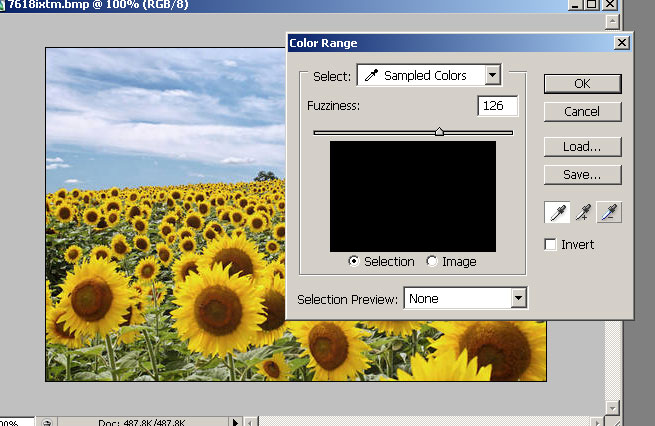Click the vertical scrollbar up arrow
This screenshot has height=426, width=655.
point(612,22)
